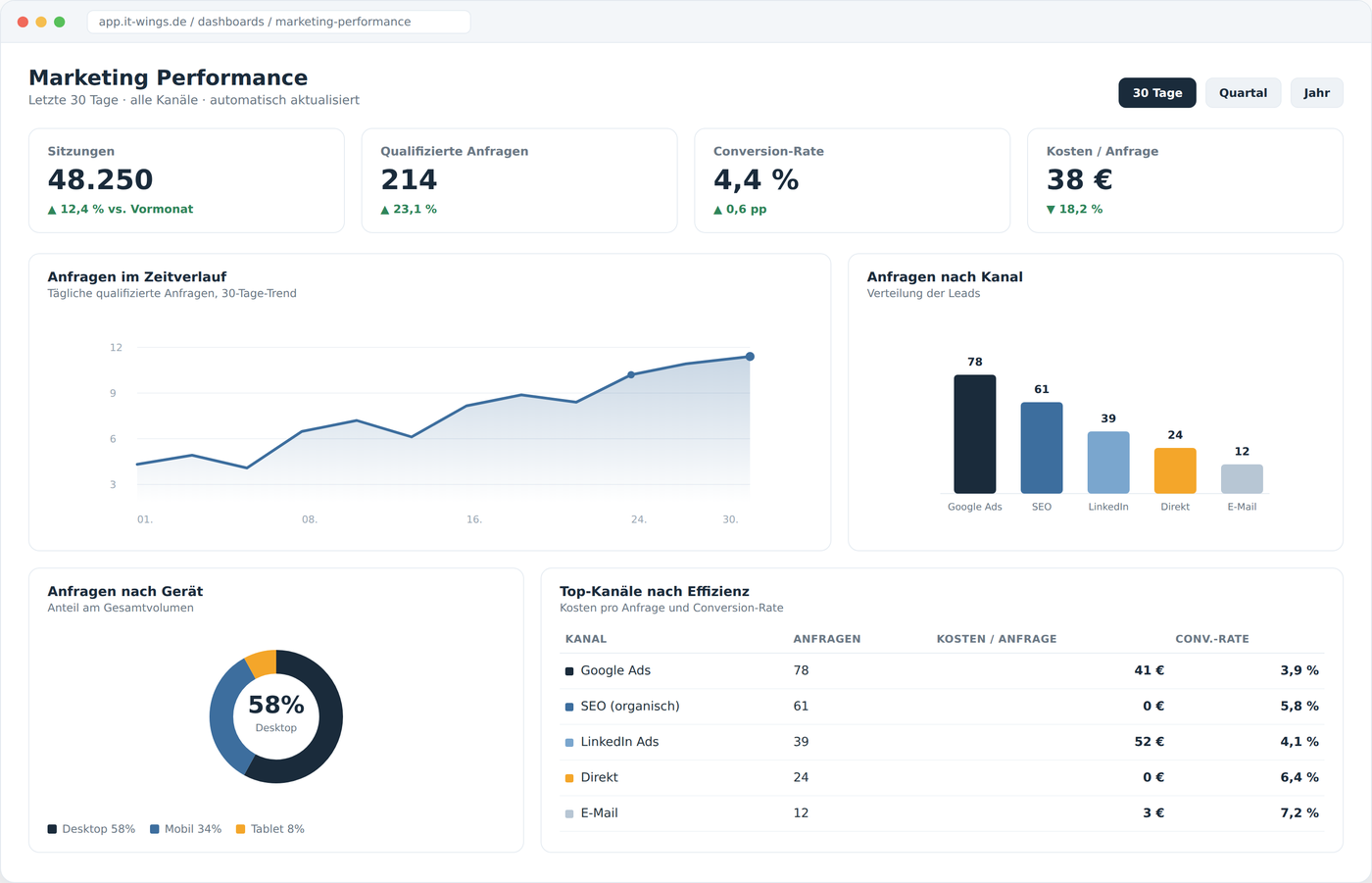Image resolution: width=1372 pixels, height=883 pixels.
Task: Click the 18,2 % decrease indicator
Action: coord(1074,209)
